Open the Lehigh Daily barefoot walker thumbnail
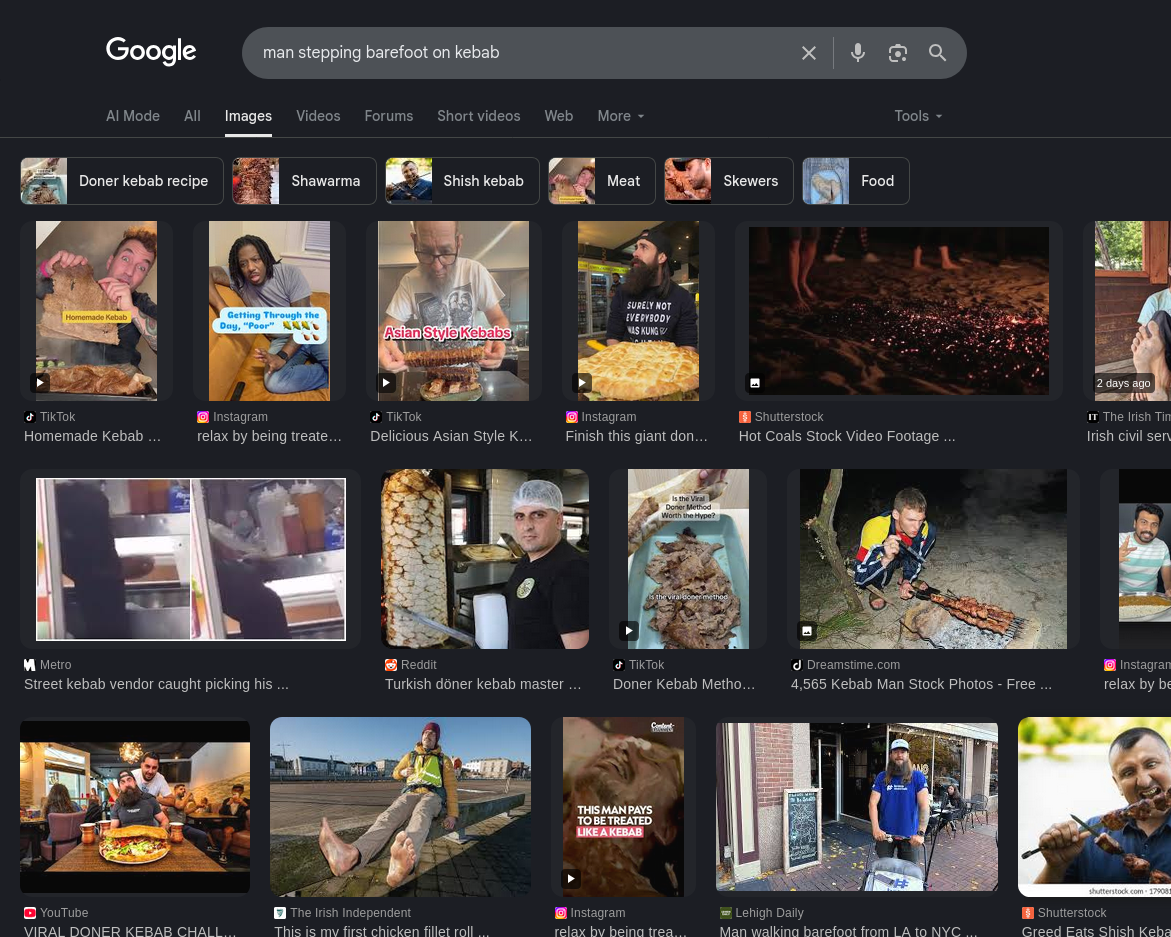This screenshot has height=937, width=1171. click(857, 807)
